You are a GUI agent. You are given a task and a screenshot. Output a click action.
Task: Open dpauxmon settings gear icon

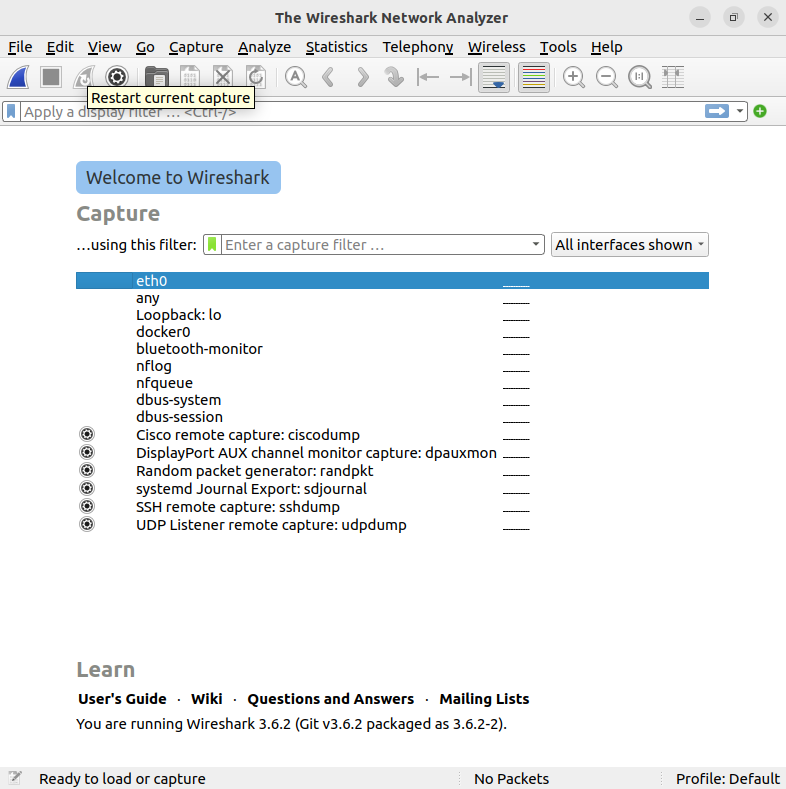pos(87,452)
